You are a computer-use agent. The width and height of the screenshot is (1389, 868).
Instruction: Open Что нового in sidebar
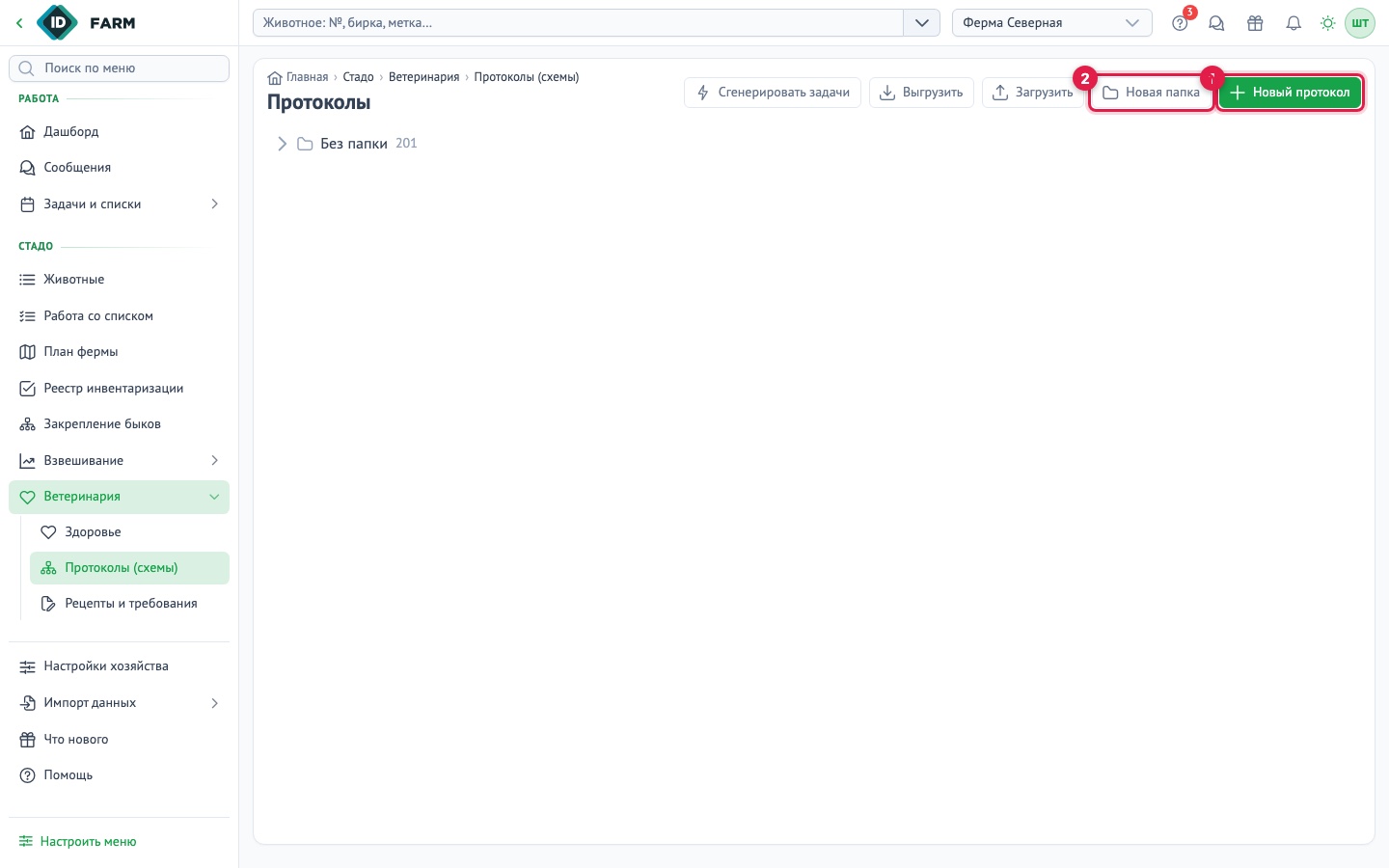click(119, 740)
